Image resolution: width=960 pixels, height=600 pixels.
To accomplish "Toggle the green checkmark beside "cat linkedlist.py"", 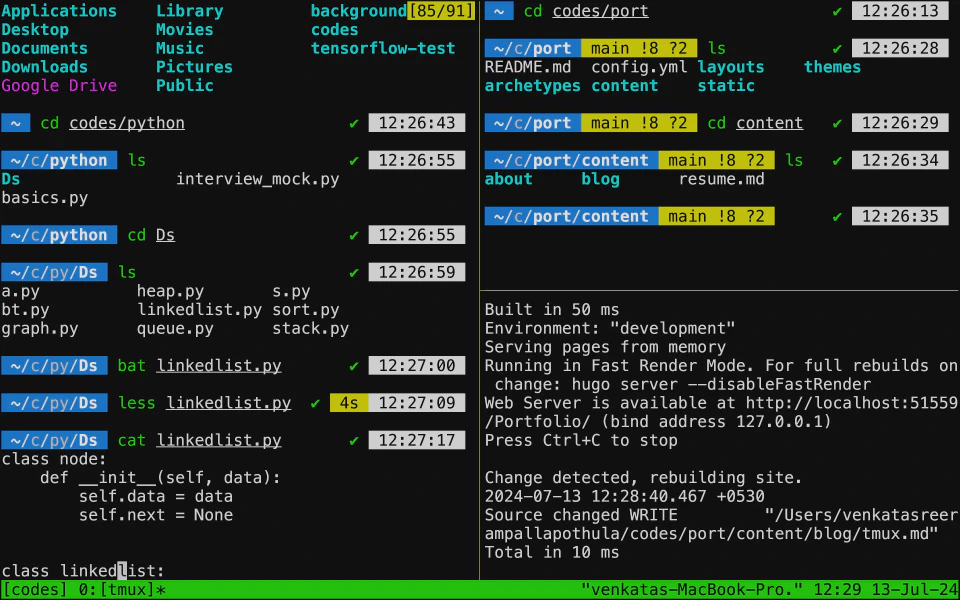I will (x=354, y=439).
